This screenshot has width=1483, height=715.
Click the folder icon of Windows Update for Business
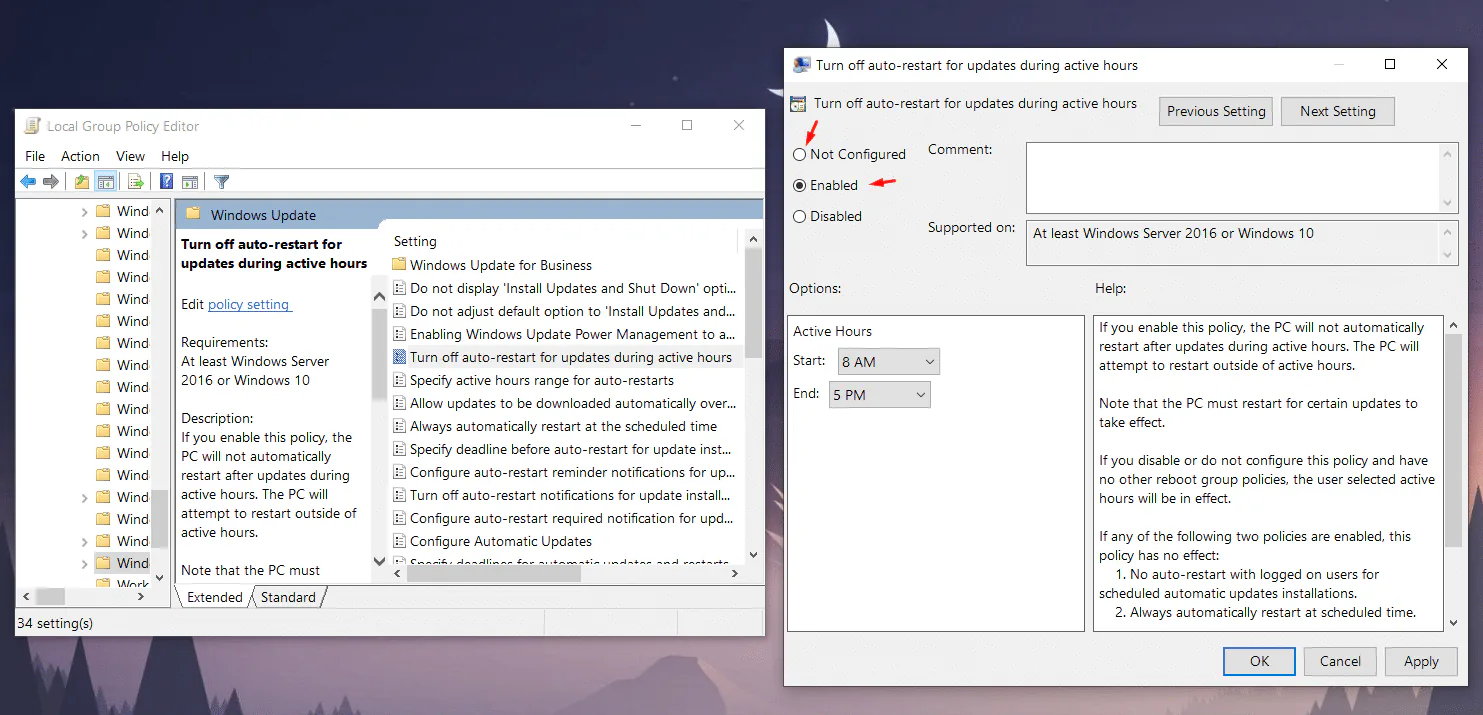(399, 265)
